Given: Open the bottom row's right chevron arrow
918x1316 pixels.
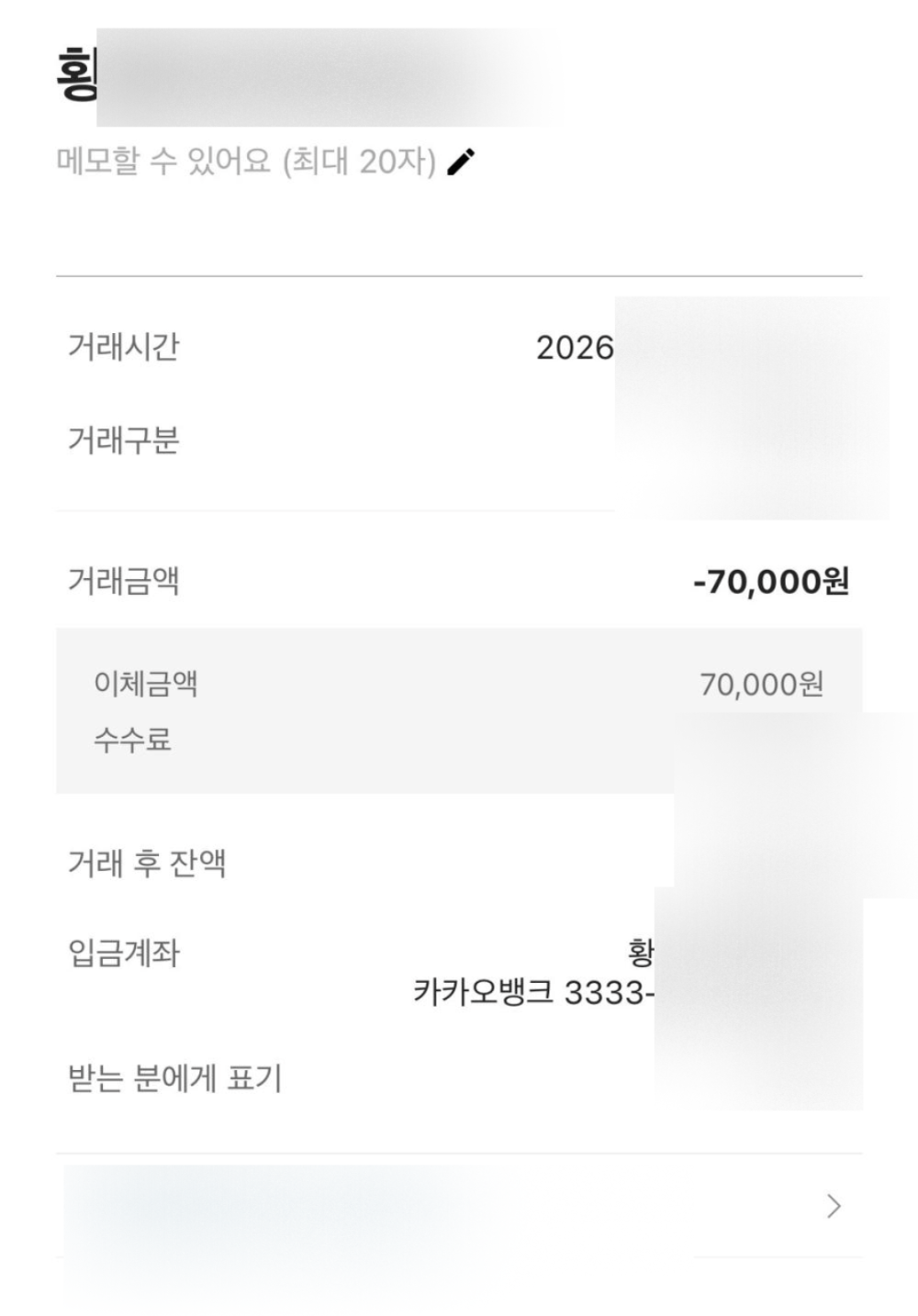Looking at the screenshot, I should tap(834, 1206).
